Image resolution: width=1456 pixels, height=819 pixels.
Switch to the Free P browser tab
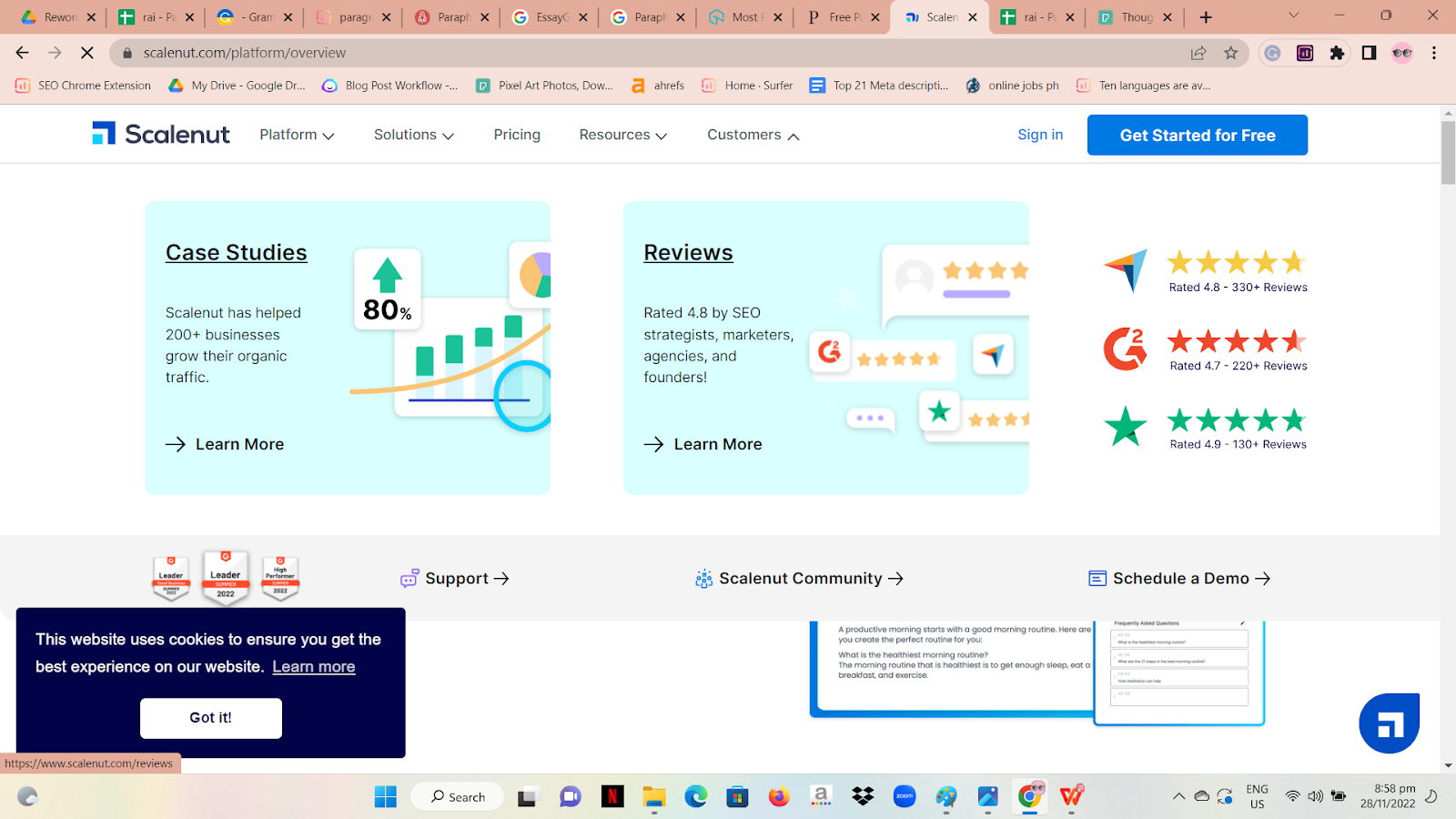[x=843, y=17]
